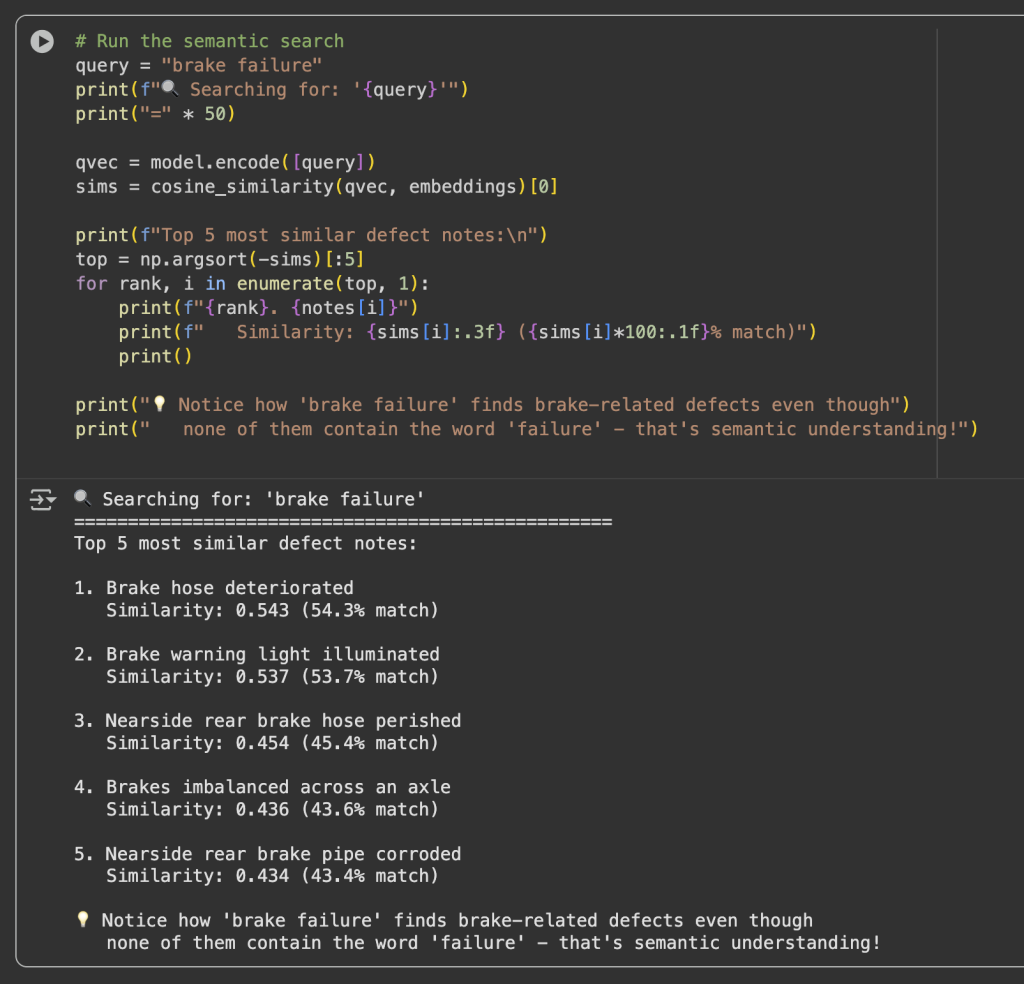Click 'Similarity: 0.537 (53.7% match)'
This screenshot has width=1024, height=984.
coord(272,676)
